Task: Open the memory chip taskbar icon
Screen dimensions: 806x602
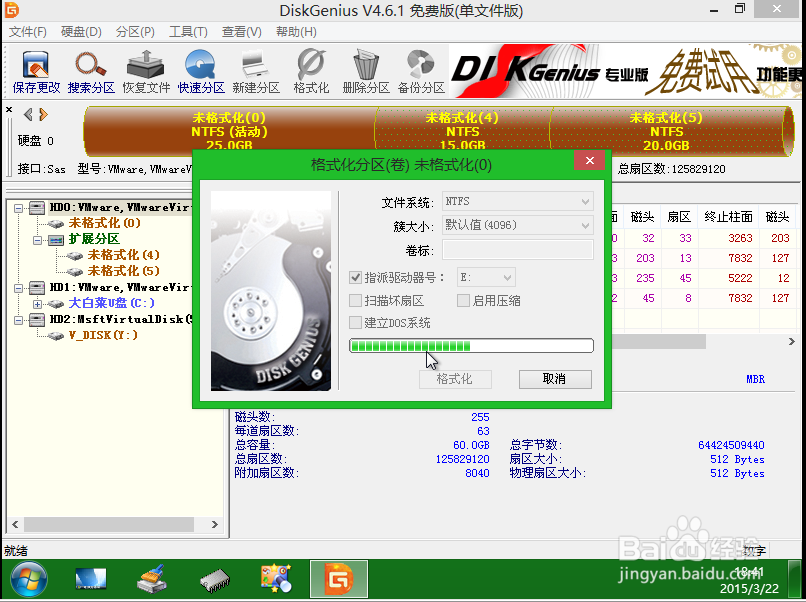Action: coord(214,579)
